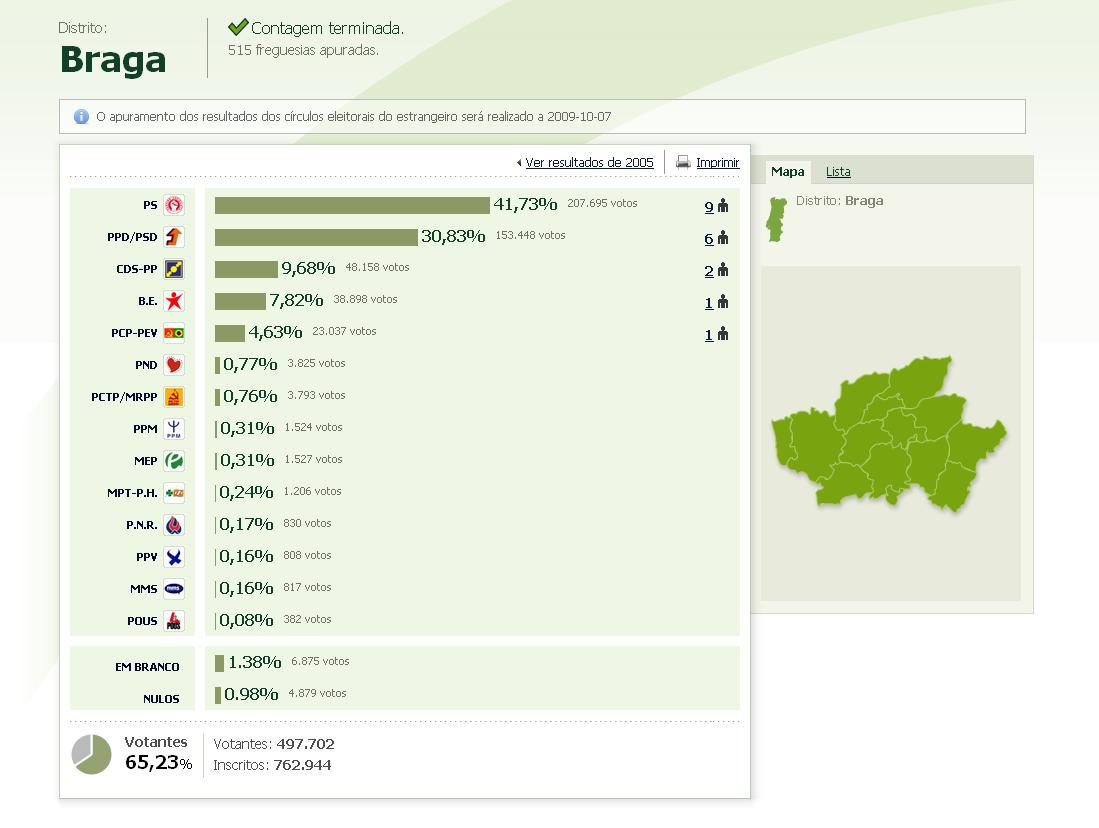Click the MPT-P.H. party name label

tap(132, 493)
